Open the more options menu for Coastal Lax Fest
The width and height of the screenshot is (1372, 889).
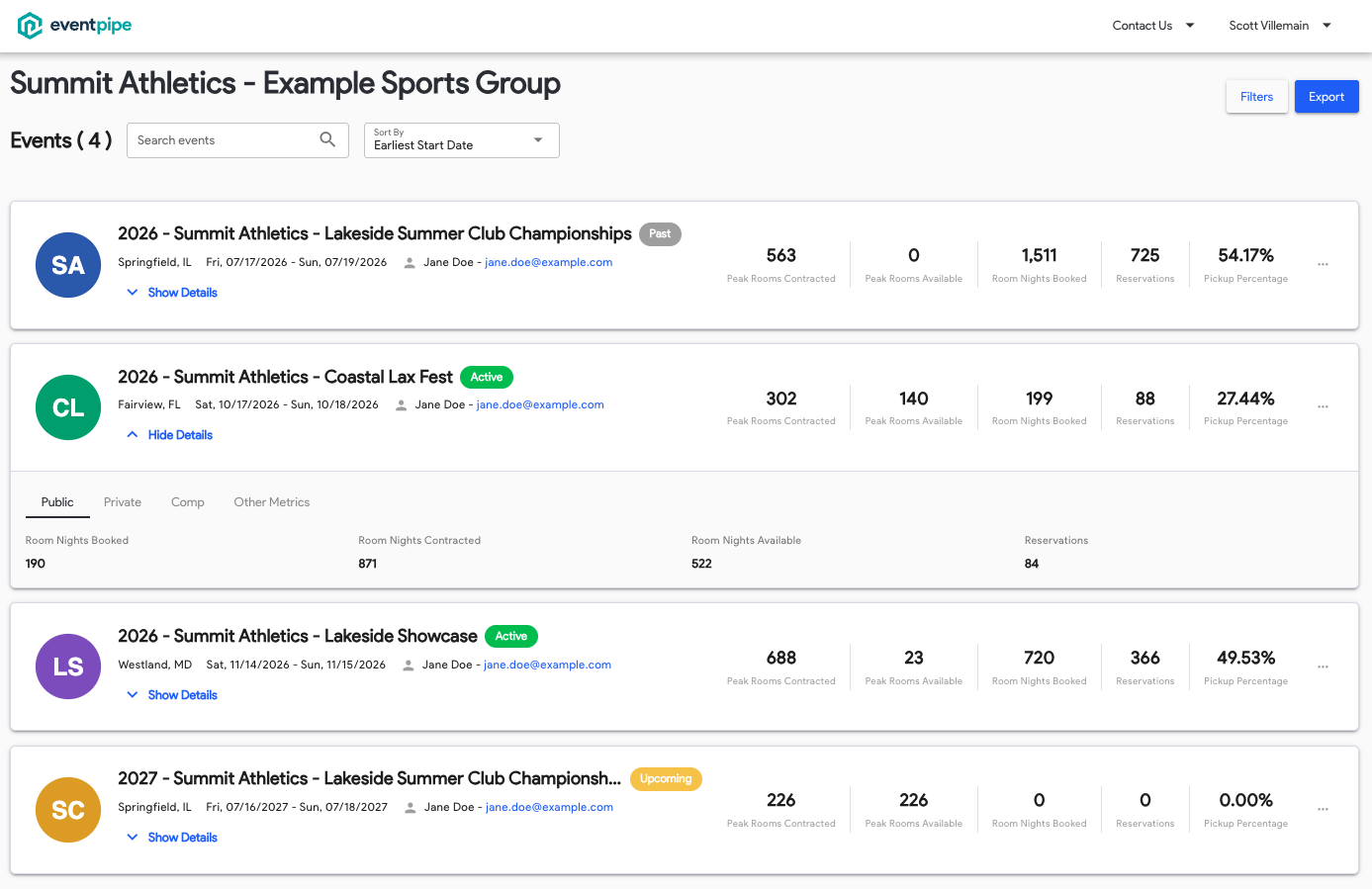pyautogui.click(x=1323, y=406)
